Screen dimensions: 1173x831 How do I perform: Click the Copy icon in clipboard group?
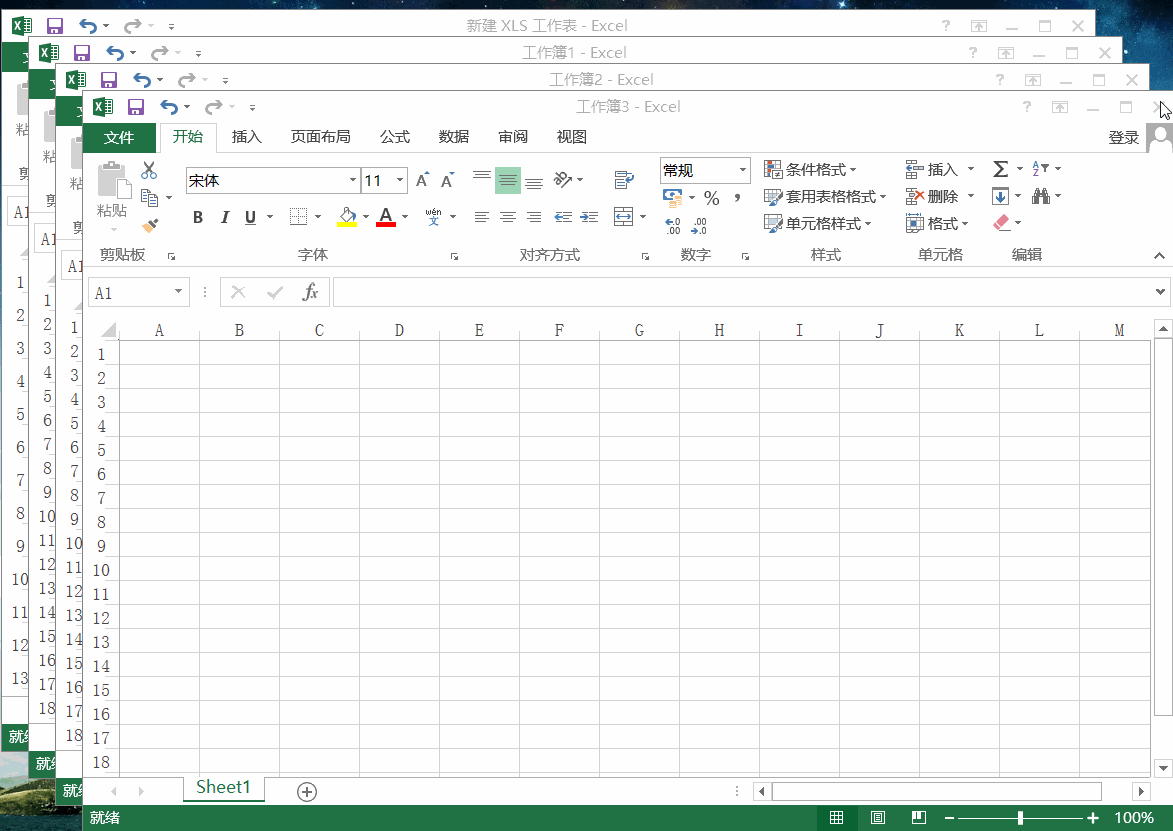point(150,197)
